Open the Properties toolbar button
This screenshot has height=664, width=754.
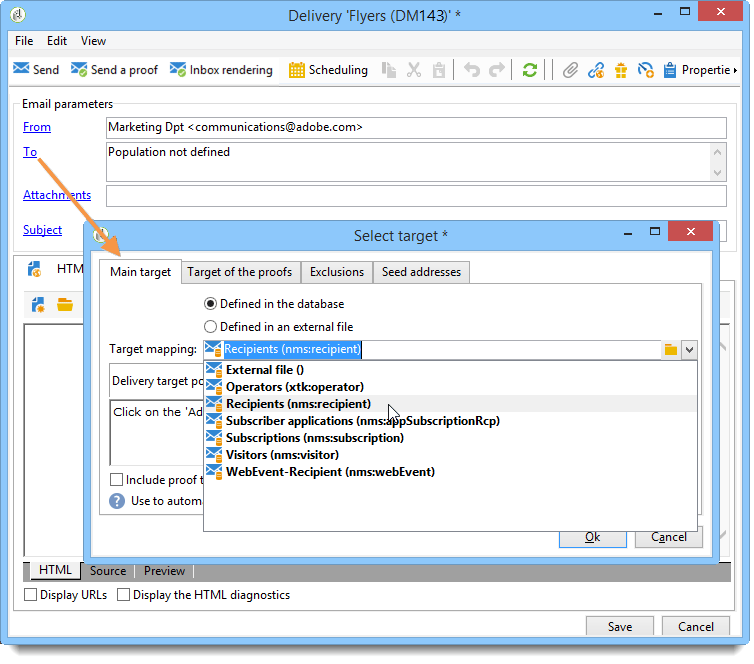tap(700, 70)
